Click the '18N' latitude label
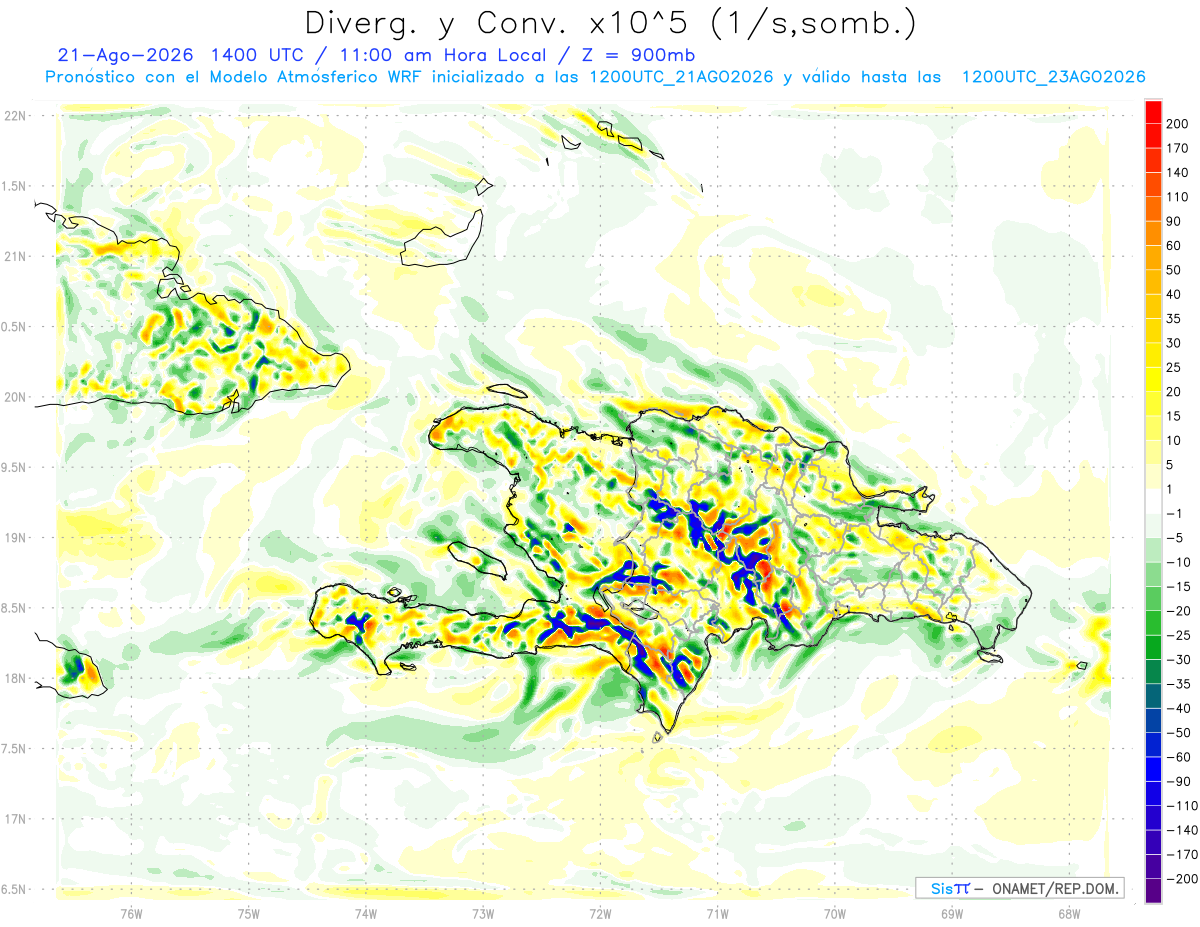Screen dimensions: 1200x927 (15, 678)
